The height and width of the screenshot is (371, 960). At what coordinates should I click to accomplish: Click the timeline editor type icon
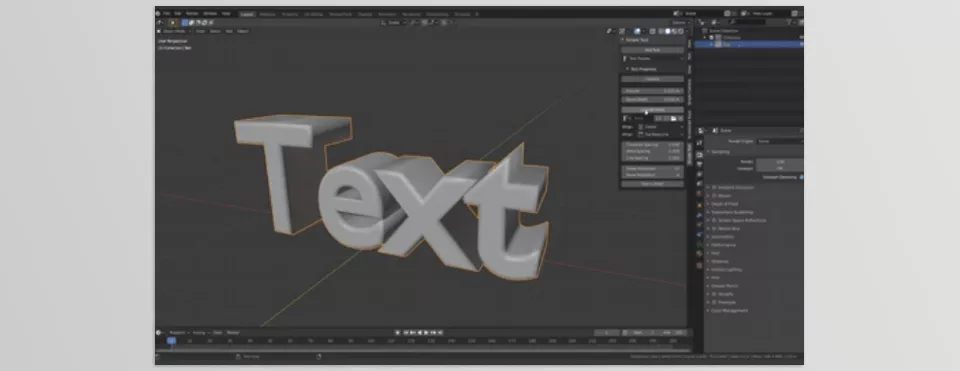(x=159, y=332)
